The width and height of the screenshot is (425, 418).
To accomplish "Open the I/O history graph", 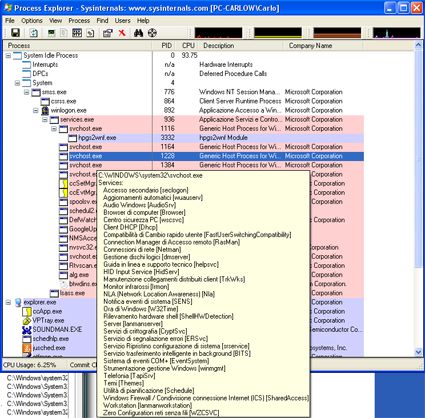I will click(396, 33).
